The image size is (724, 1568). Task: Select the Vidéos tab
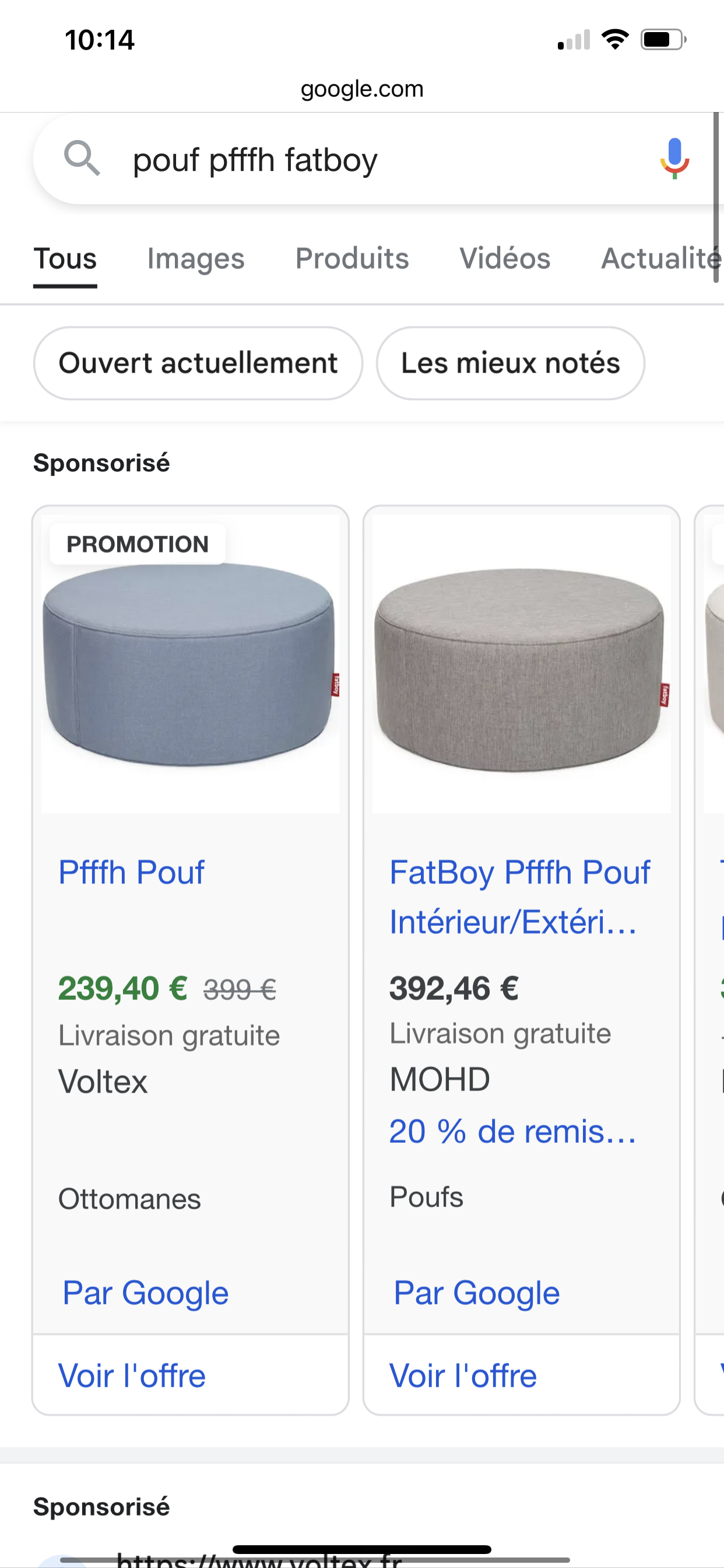point(504,258)
